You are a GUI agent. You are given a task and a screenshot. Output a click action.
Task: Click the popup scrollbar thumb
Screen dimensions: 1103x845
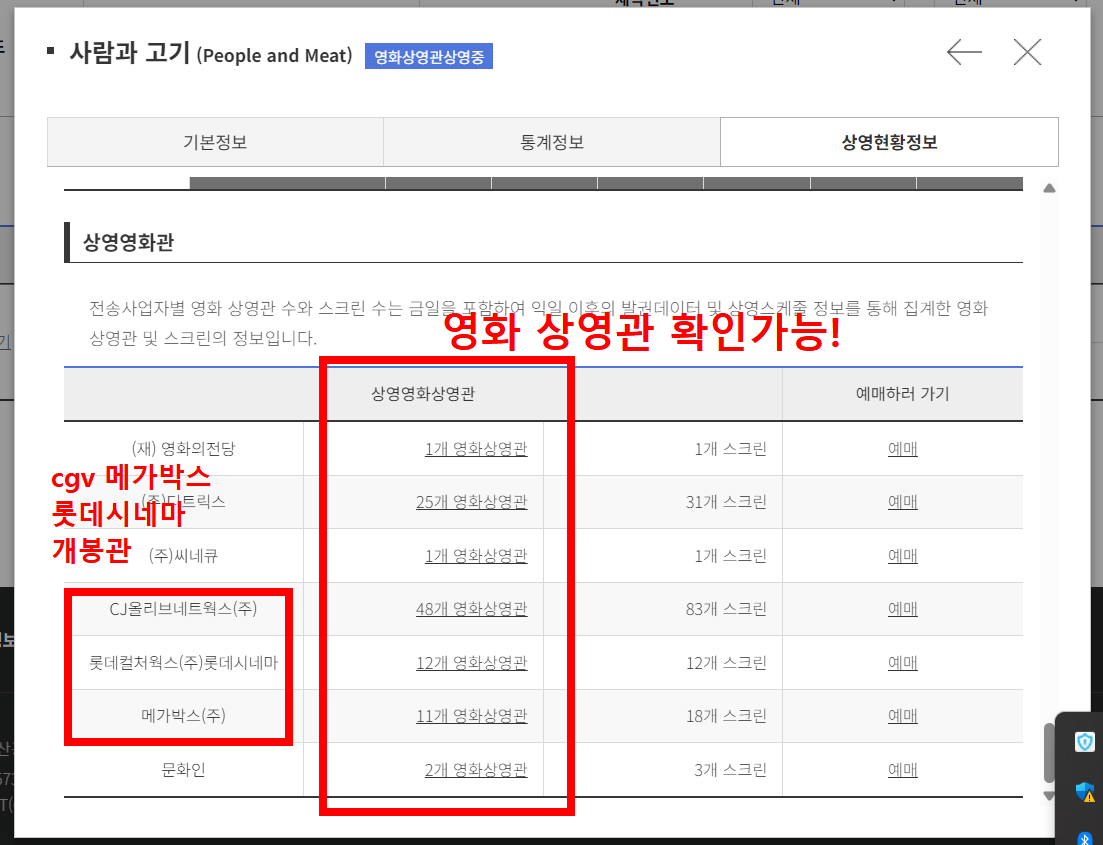[1049, 753]
